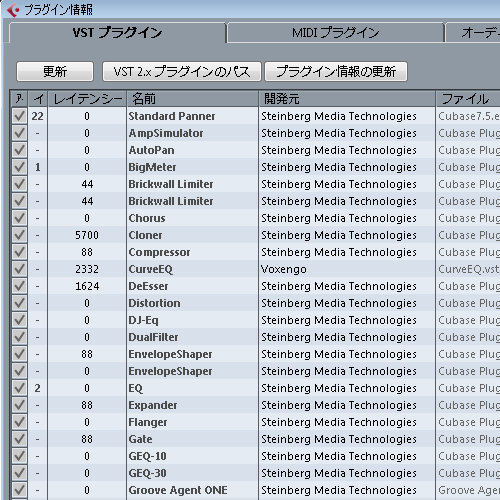This screenshot has height=500, width=500.
Task: Select the CurveEQ plugin name
Action: click(151, 269)
